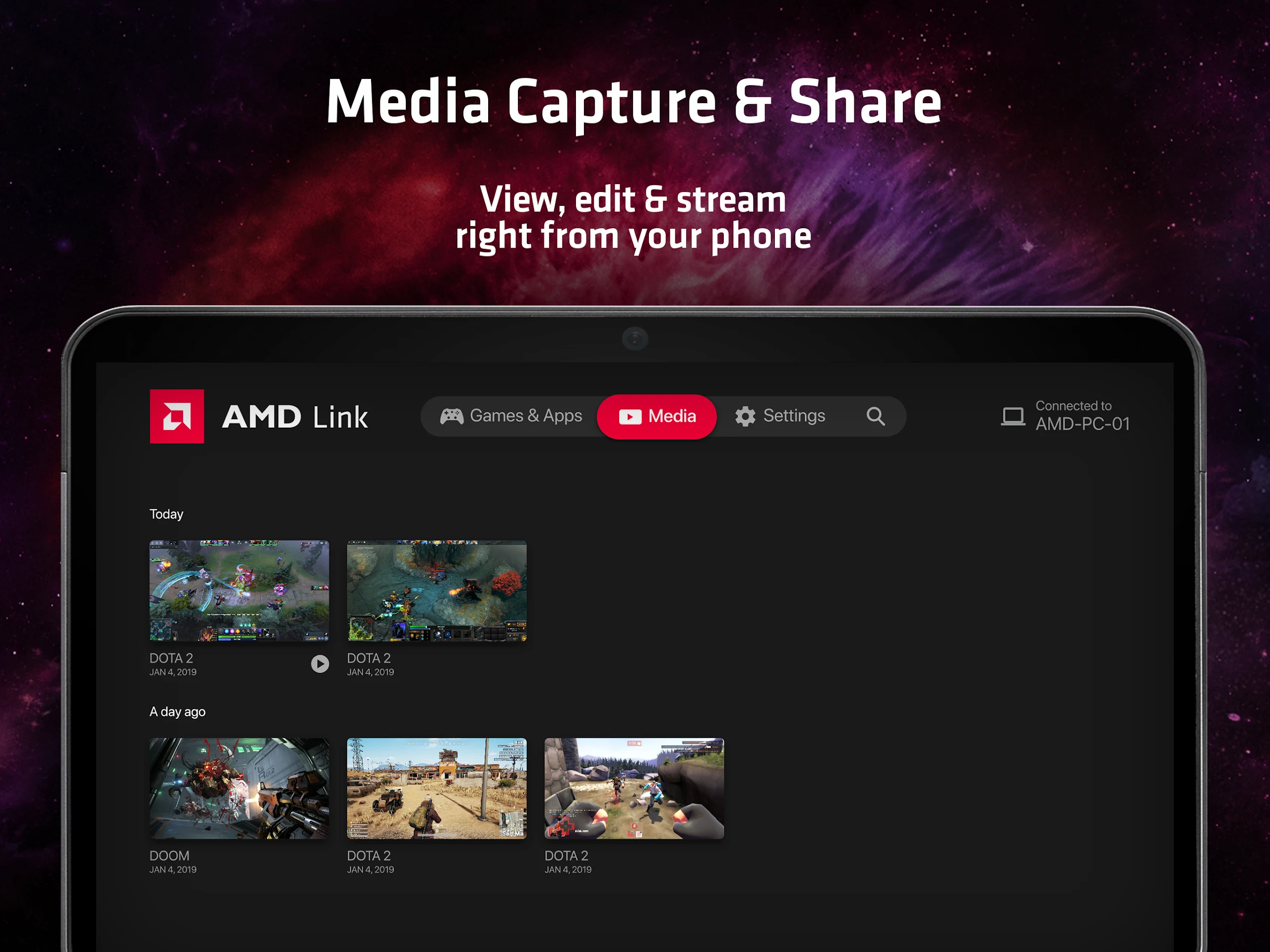Click the laptop connection icon

1013,416
